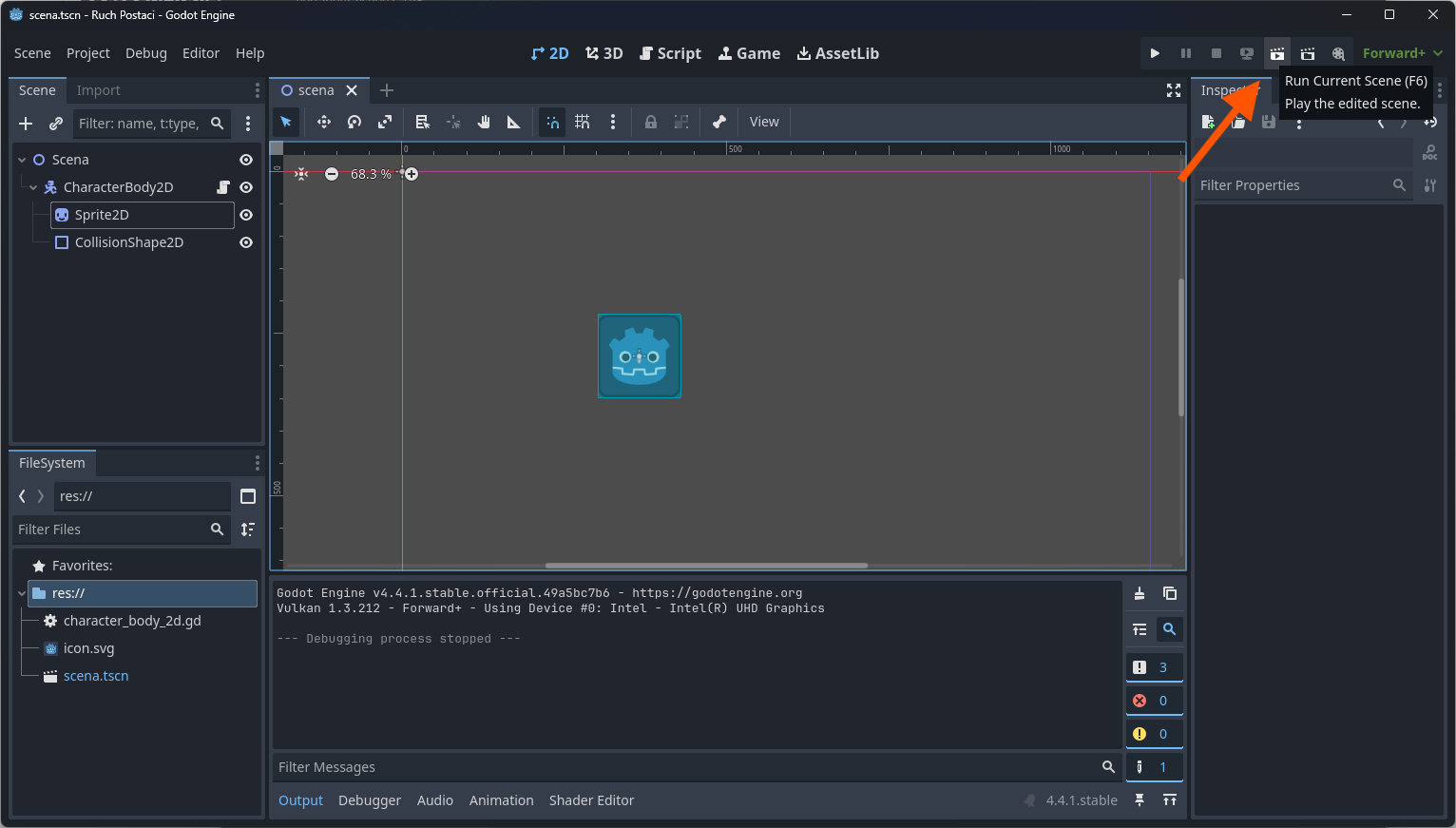This screenshot has width=1456, height=828.
Task: Clear output with broom icon
Action: [x=1140, y=593]
